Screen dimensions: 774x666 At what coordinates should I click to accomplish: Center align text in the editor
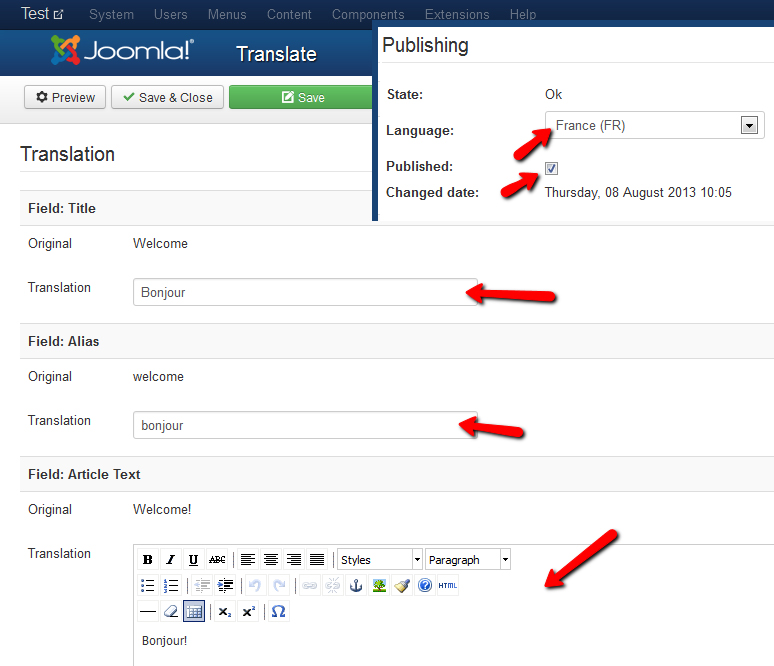tap(271, 559)
